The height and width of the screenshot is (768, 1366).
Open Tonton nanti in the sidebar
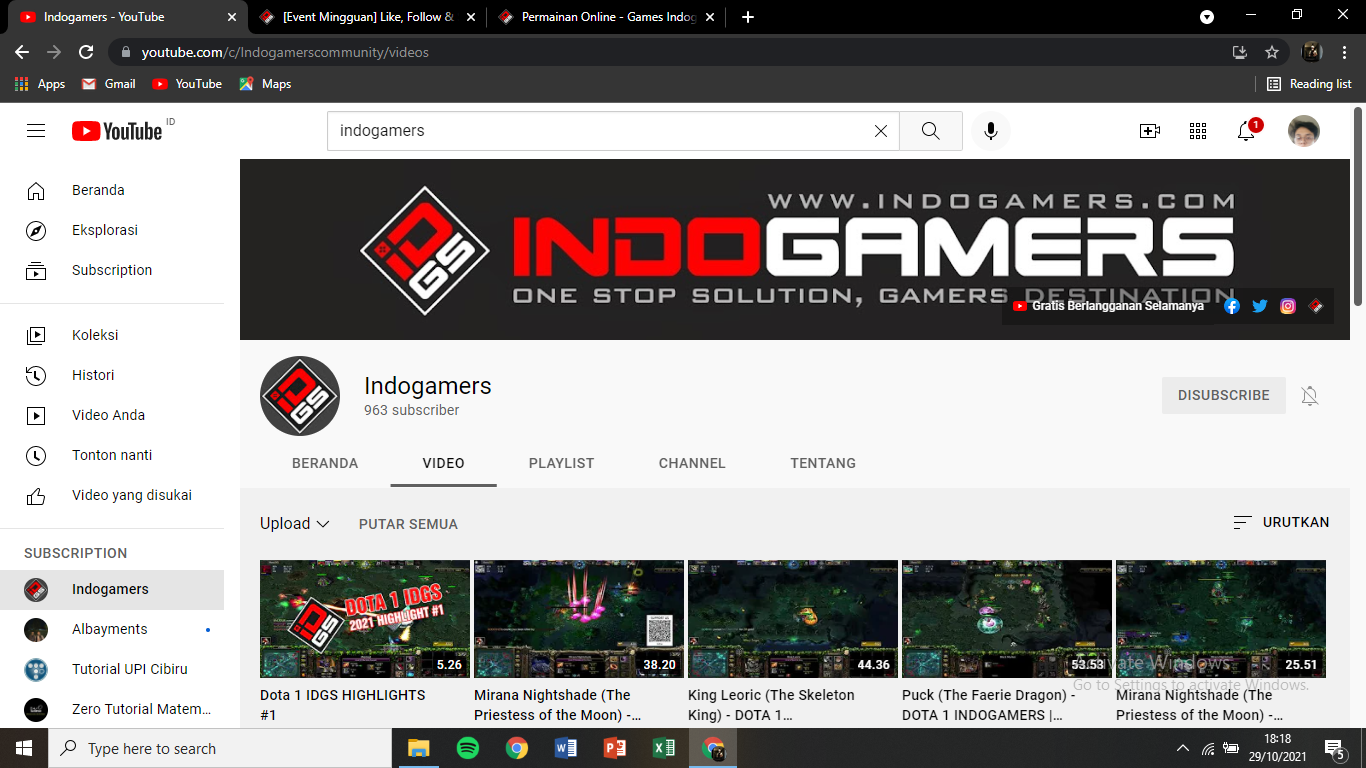(112, 455)
